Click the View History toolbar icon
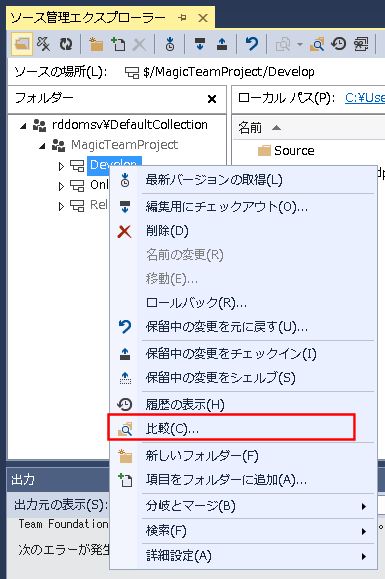The height and width of the screenshot is (579, 385). click(338, 44)
